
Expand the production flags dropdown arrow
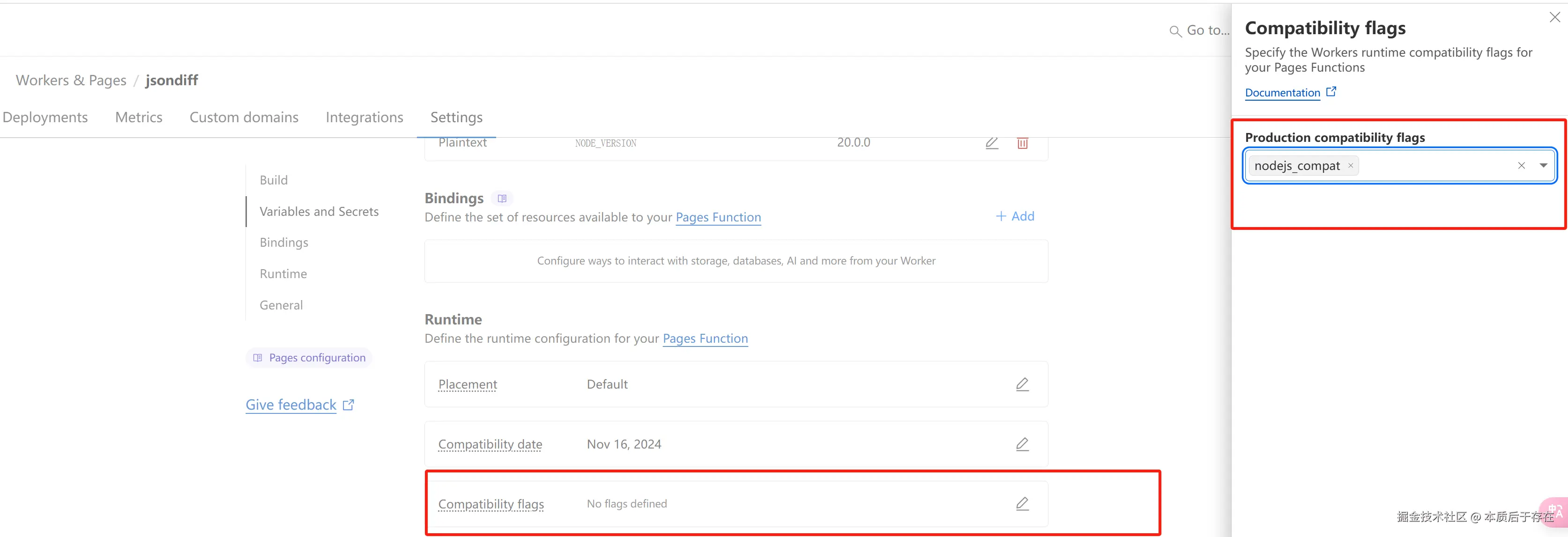[1543, 165]
